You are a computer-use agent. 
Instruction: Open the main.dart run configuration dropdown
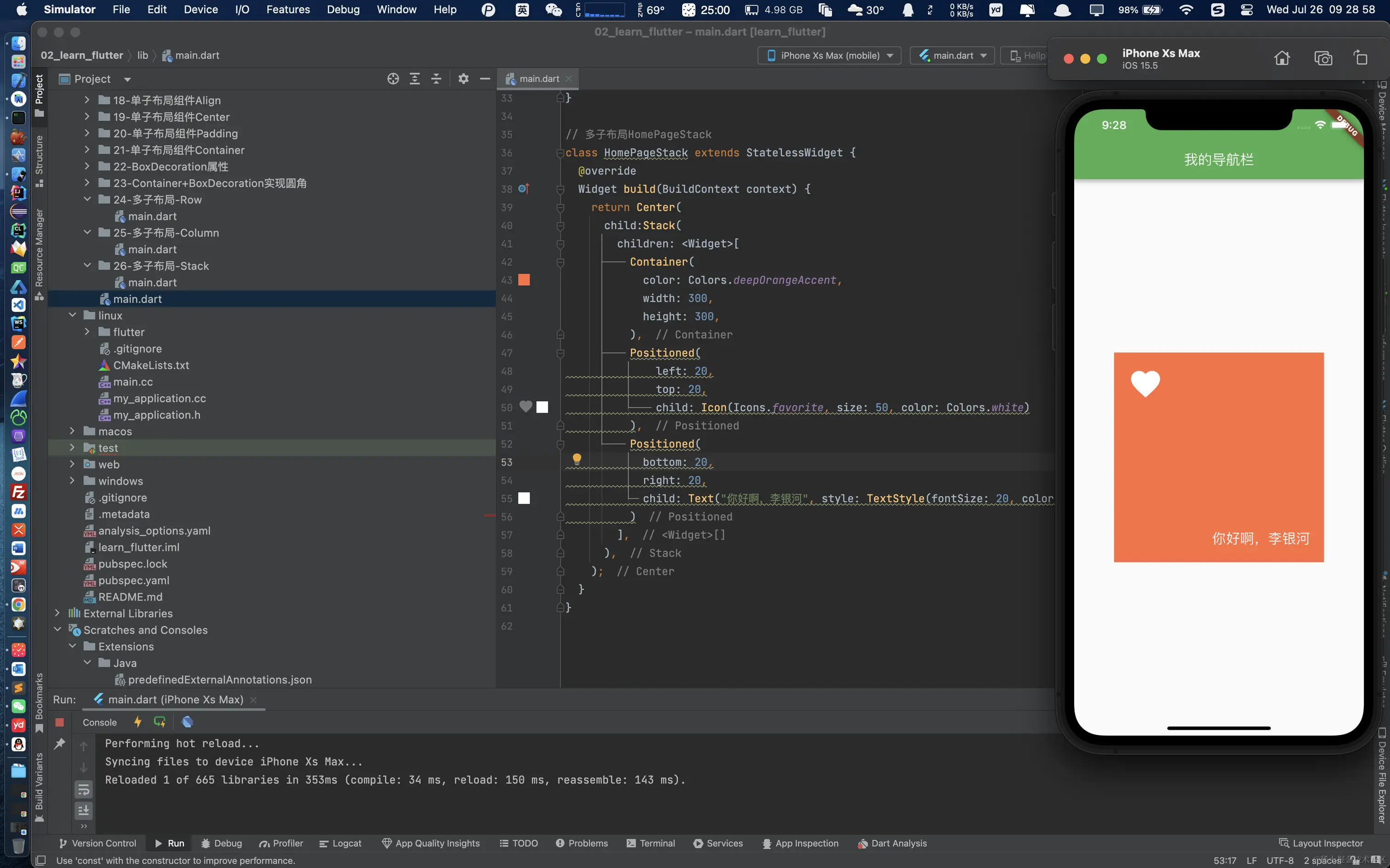click(x=952, y=56)
